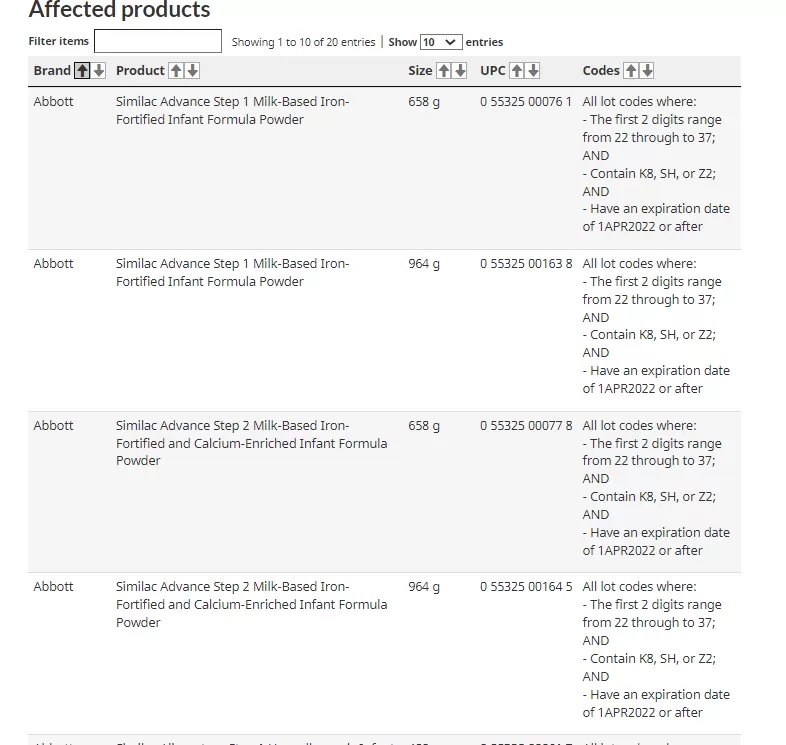This screenshot has width=786, height=745.
Task: Sort Brand column descending with down arrow
Action: 99,71
